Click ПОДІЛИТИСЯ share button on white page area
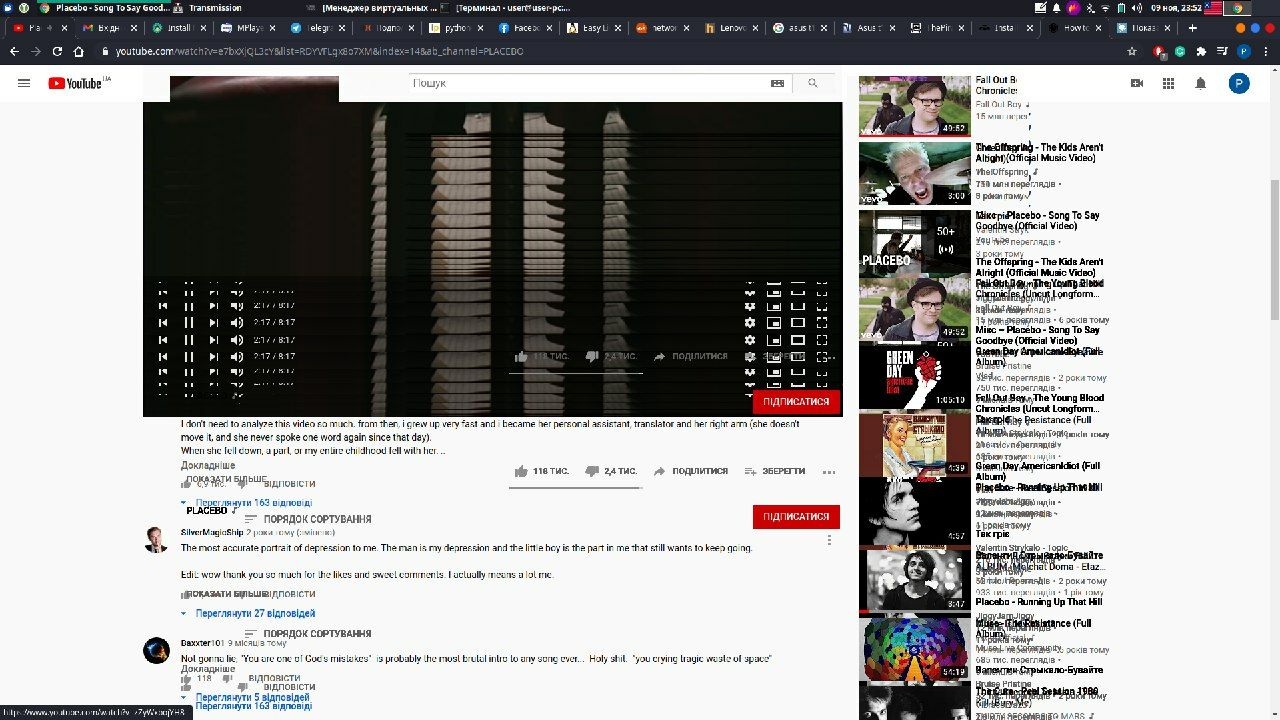This screenshot has width=1280, height=720. 690,471
